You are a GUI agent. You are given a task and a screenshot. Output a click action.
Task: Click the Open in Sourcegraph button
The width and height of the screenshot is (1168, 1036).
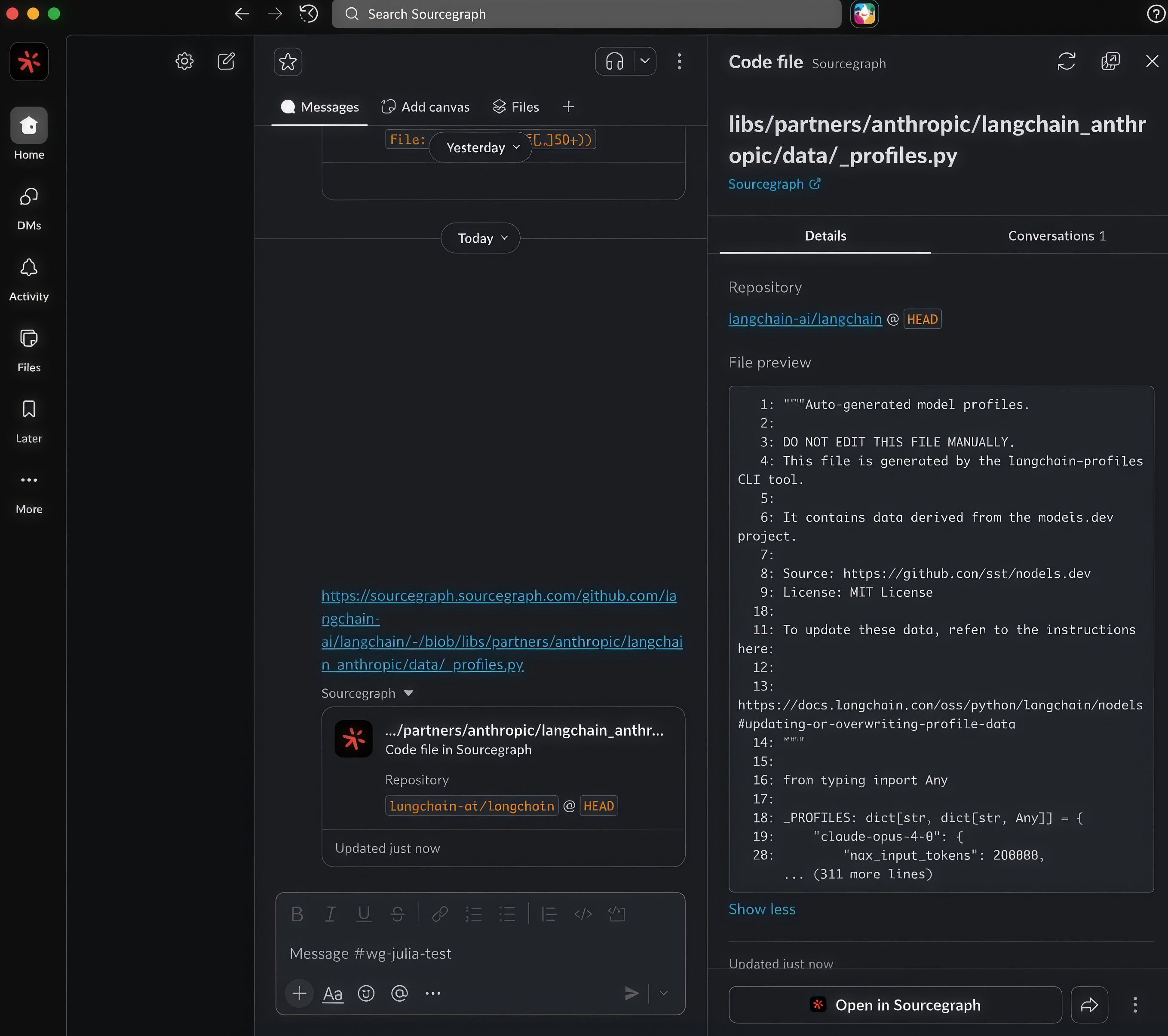click(894, 1005)
